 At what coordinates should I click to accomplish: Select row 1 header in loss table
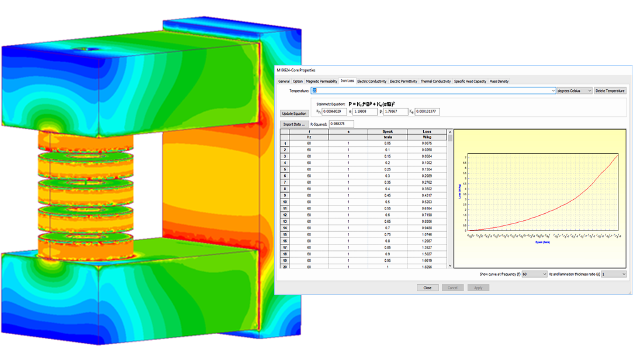(x=285, y=143)
